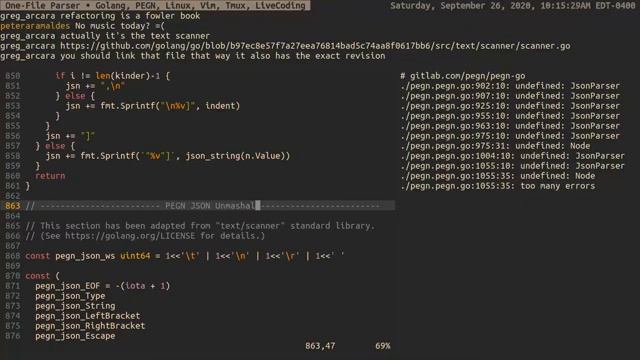This screenshot has height=360, width=640.
Task: Click highlighted line number 863 in gutter
Action: (13, 206)
